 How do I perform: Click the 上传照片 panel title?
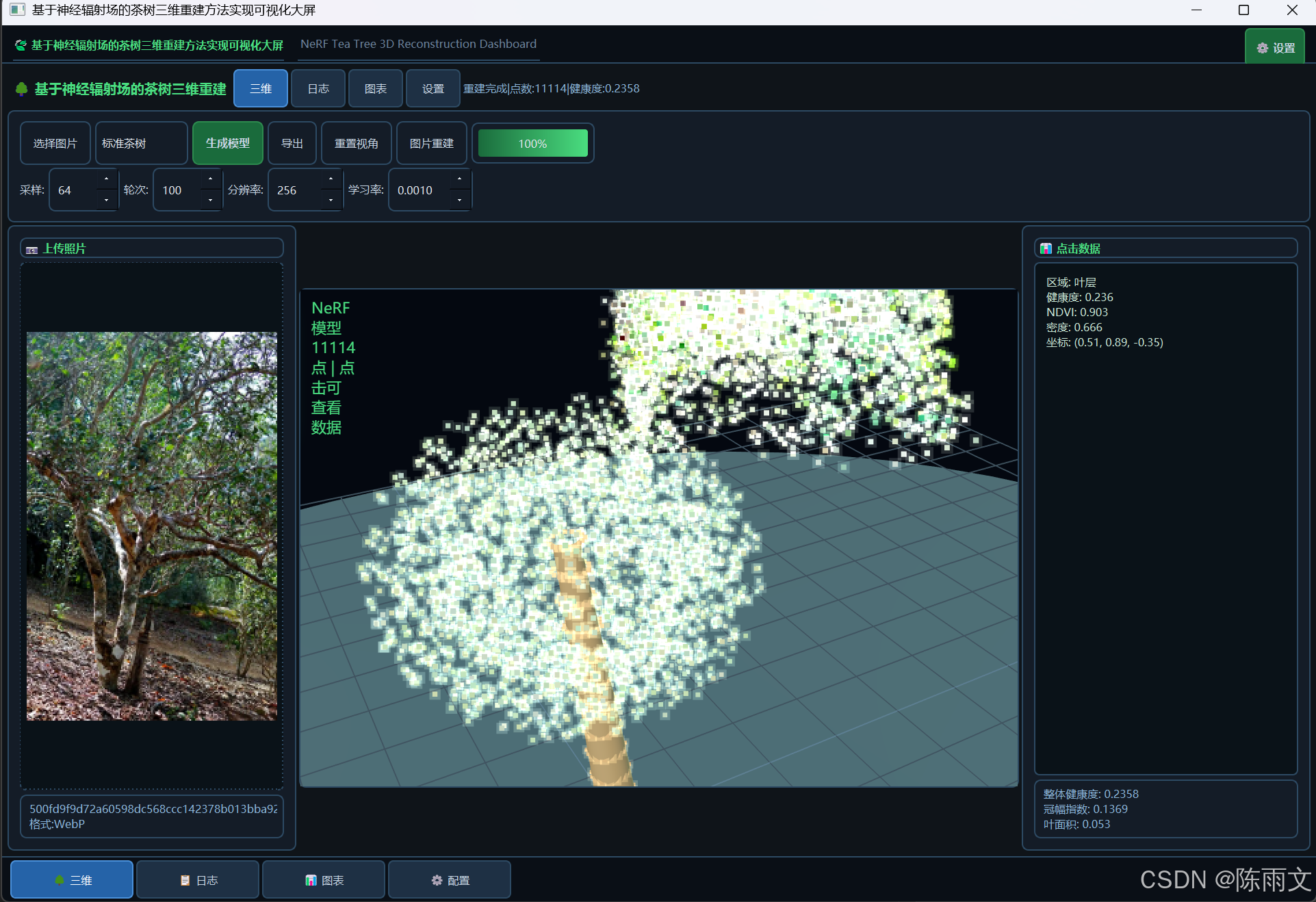coord(64,248)
